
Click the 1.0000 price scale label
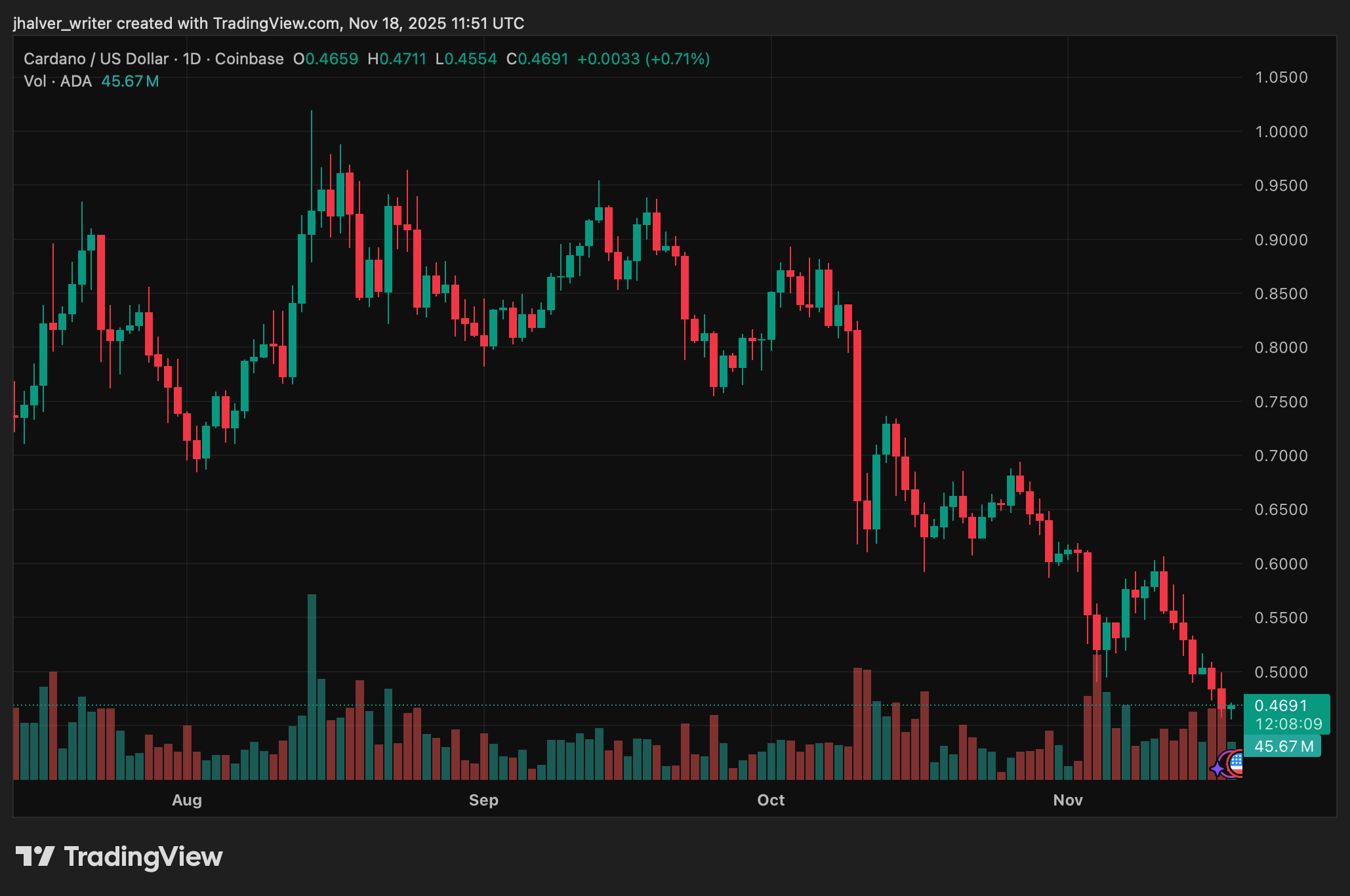coord(1280,132)
